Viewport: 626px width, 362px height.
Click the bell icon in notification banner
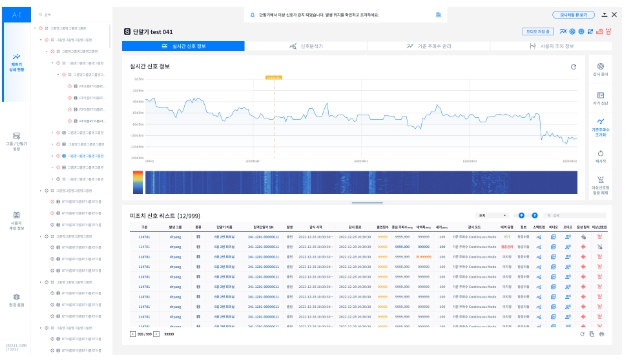pyautogui.click(x=252, y=15)
